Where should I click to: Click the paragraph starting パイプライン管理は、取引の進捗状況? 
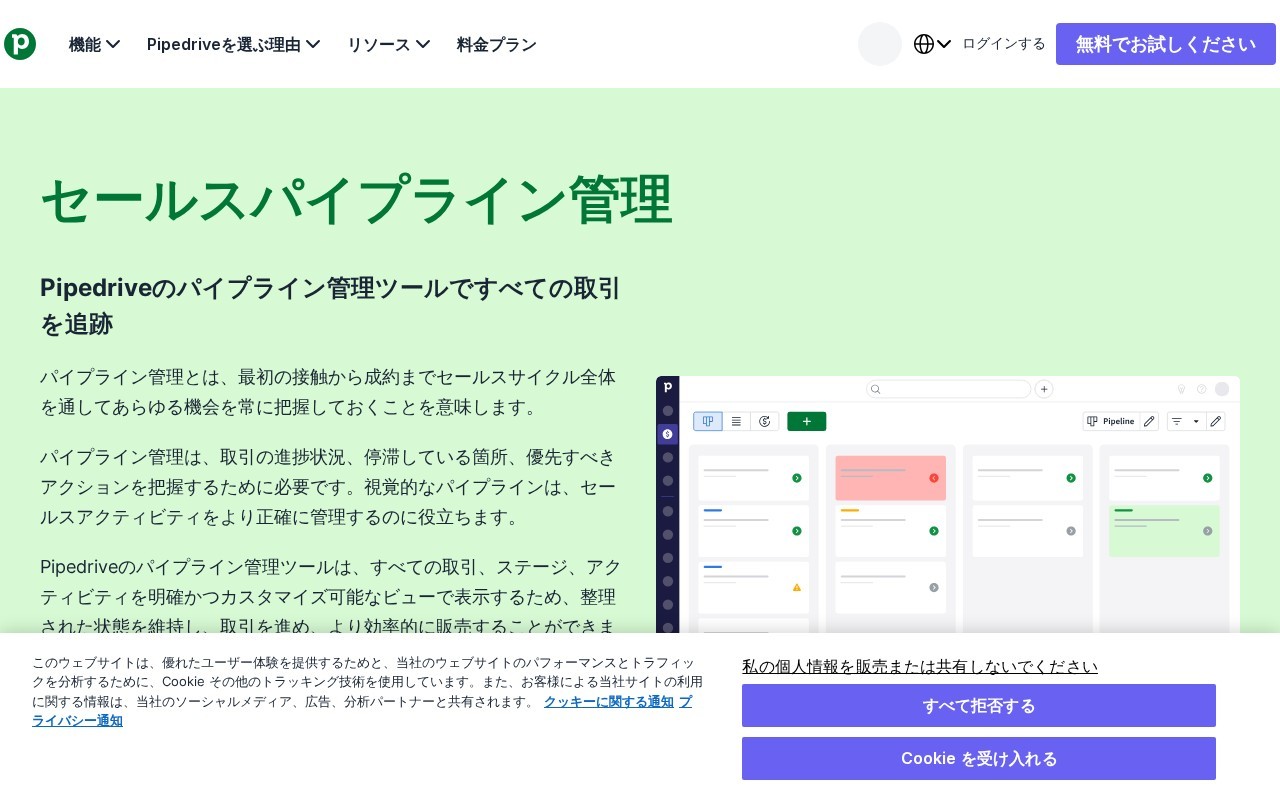pyautogui.click(x=328, y=487)
